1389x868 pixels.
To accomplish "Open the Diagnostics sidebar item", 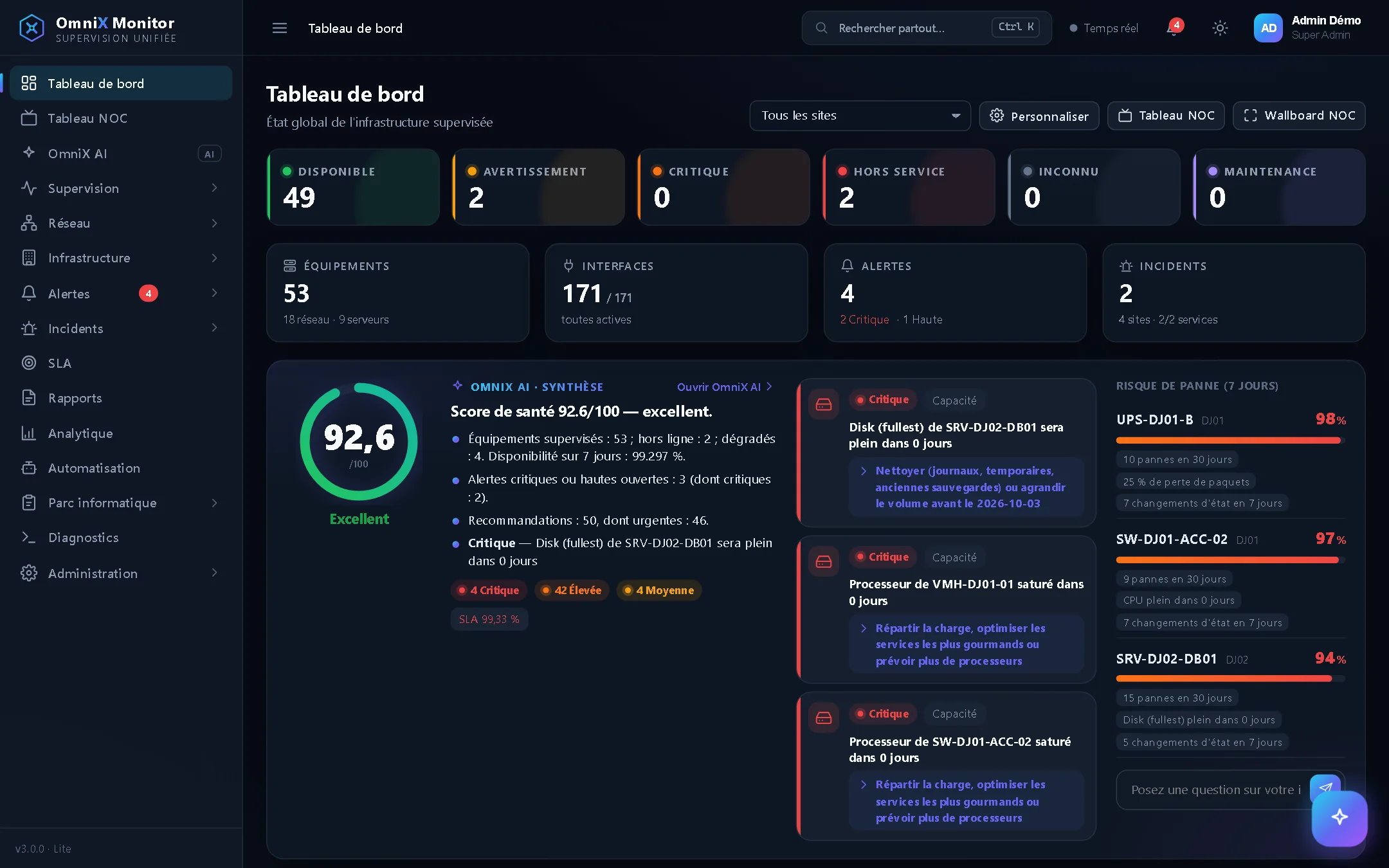I will click(121, 538).
